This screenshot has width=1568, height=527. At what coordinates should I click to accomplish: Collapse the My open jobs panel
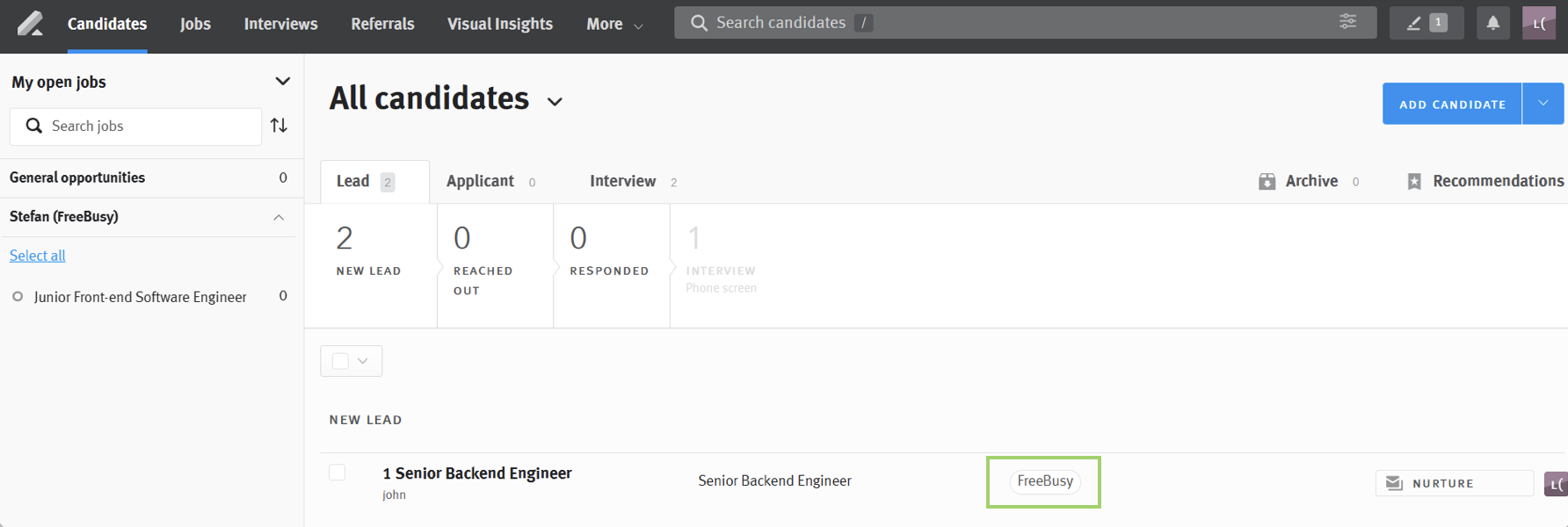click(x=282, y=82)
